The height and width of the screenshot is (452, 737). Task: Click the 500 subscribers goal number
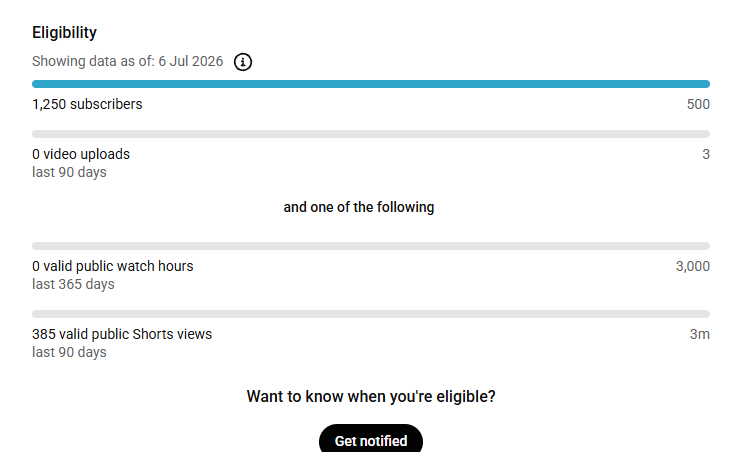pos(698,104)
